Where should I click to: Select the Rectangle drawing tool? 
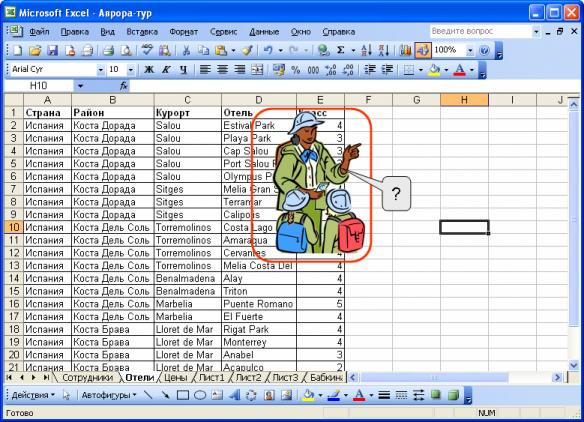(182, 395)
